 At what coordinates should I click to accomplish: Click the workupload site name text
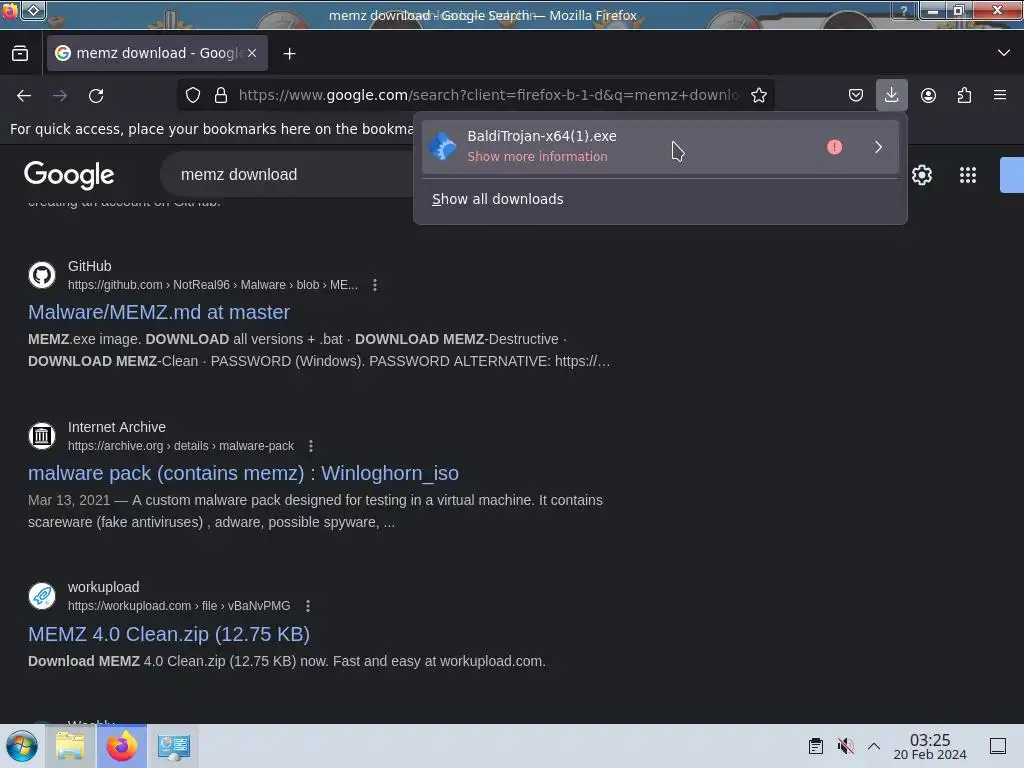[104, 587]
